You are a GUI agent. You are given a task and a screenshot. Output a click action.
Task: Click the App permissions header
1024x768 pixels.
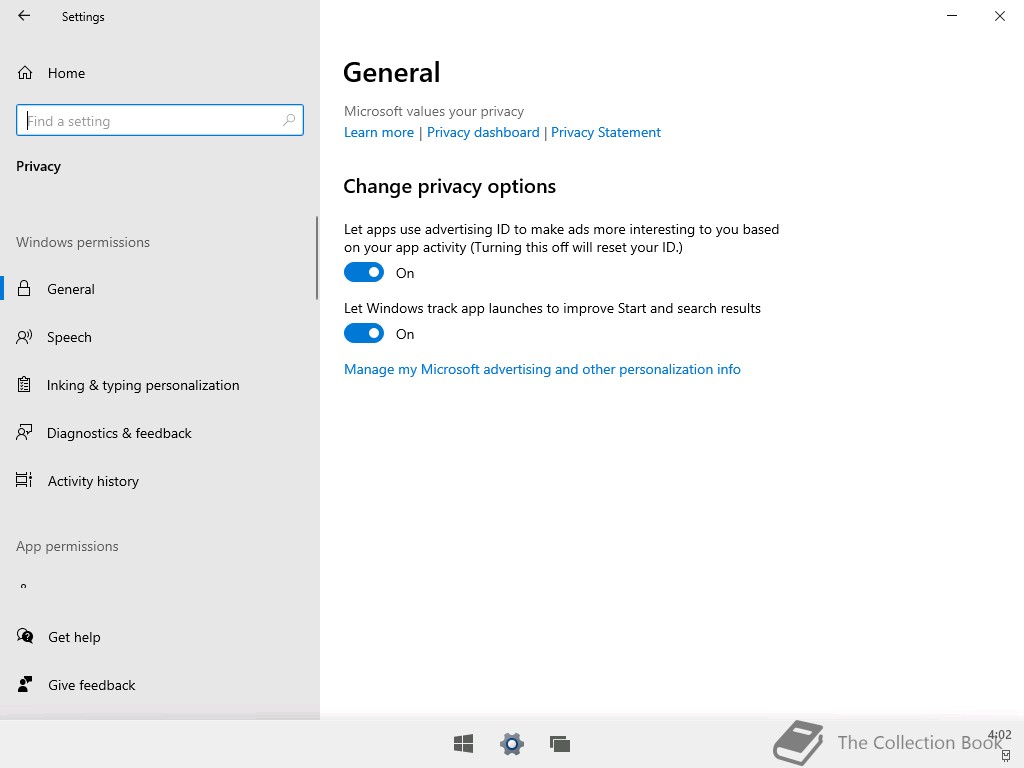67,546
